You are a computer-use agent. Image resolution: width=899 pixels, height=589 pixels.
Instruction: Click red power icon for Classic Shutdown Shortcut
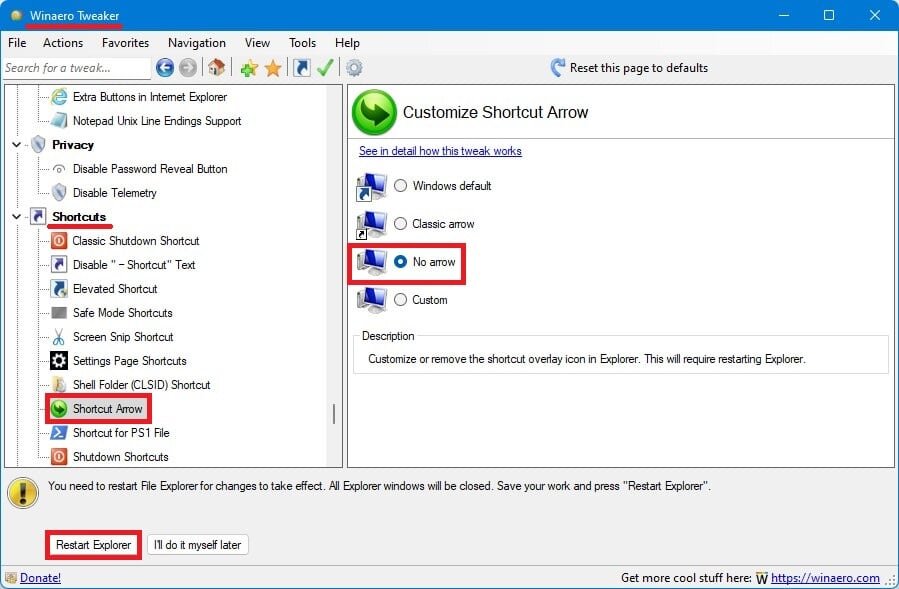click(x=59, y=240)
